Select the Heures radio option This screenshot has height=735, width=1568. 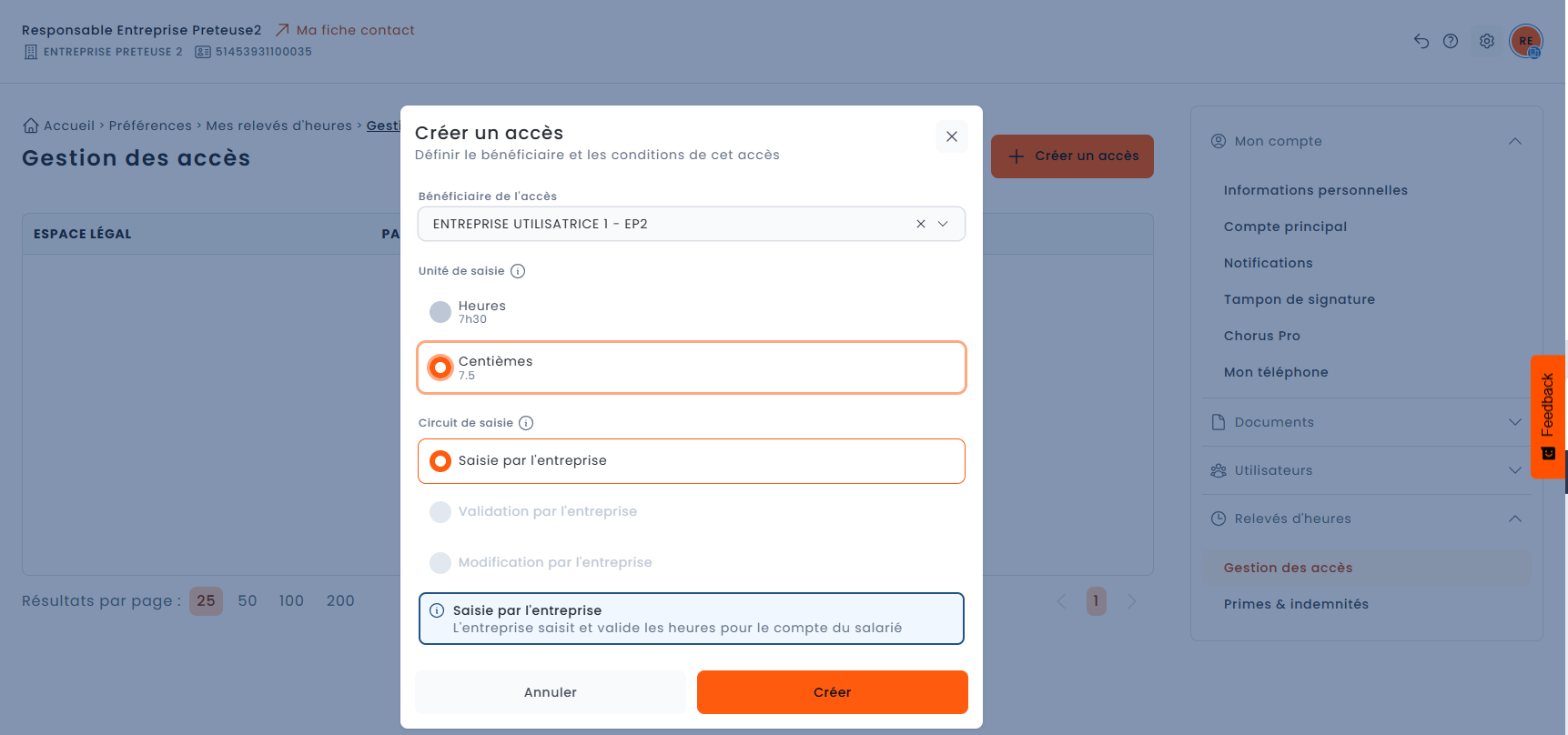click(x=440, y=312)
